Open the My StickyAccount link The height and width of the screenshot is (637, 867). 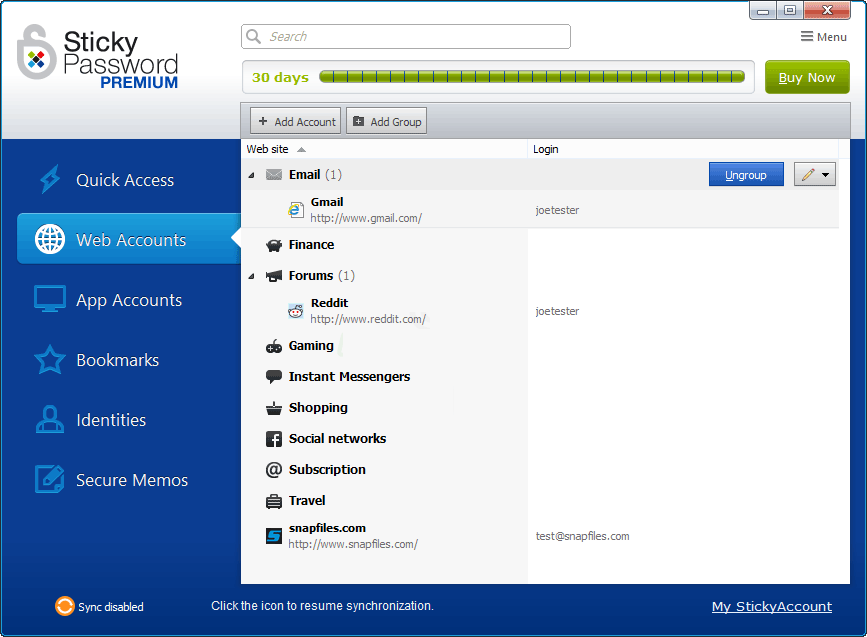pos(771,606)
